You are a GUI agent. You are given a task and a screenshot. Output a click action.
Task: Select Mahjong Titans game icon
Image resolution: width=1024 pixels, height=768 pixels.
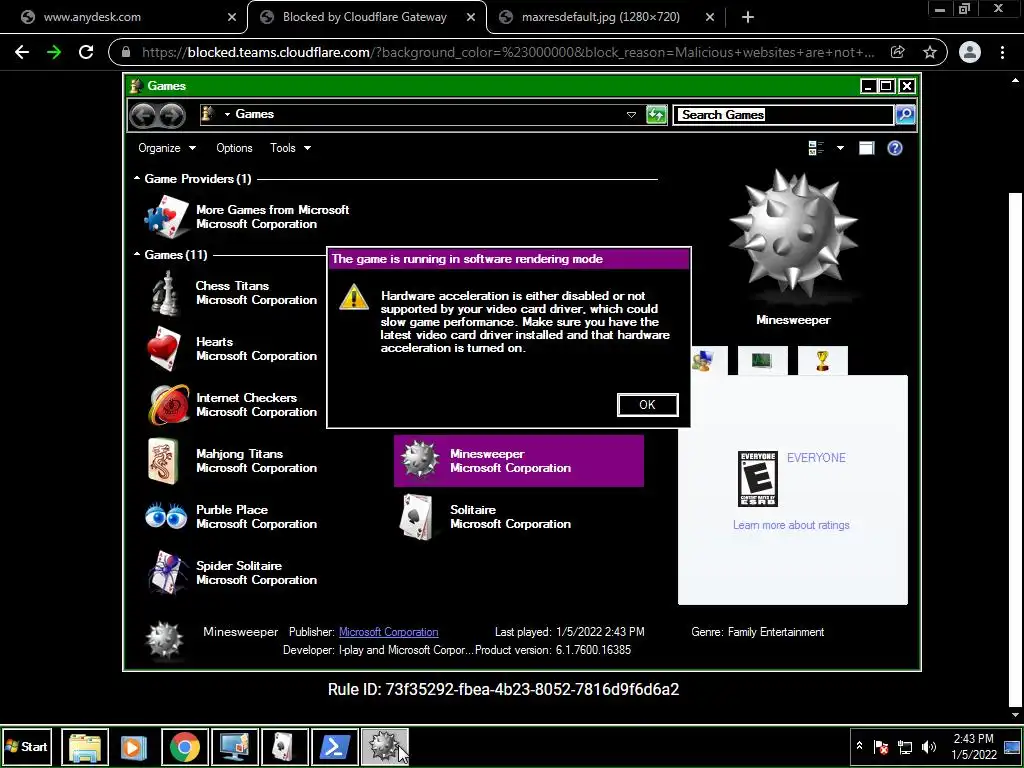(x=163, y=461)
